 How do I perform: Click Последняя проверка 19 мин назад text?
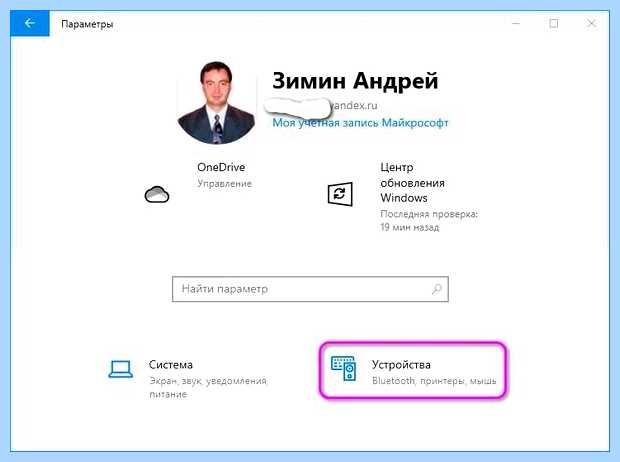tap(429, 221)
